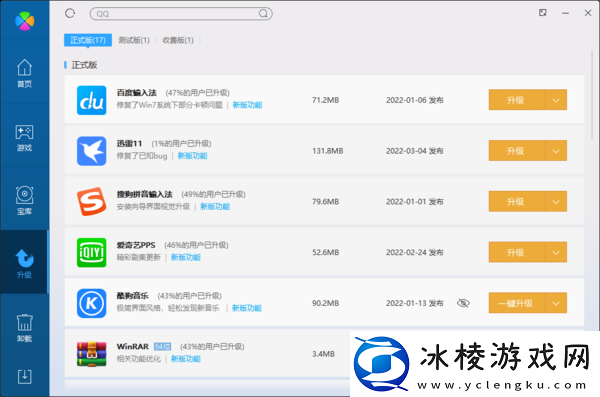Expand dropdown arrow next to 搜狗拼音输入法 upgrade
600x397 pixels.
pos(556,201)
